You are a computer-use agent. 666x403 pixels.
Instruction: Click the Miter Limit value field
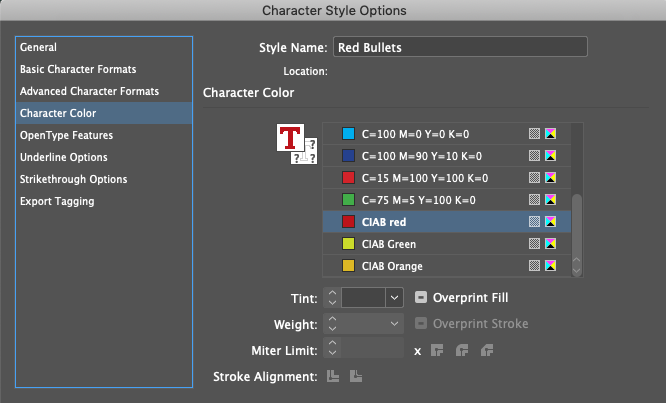(372, 348)
